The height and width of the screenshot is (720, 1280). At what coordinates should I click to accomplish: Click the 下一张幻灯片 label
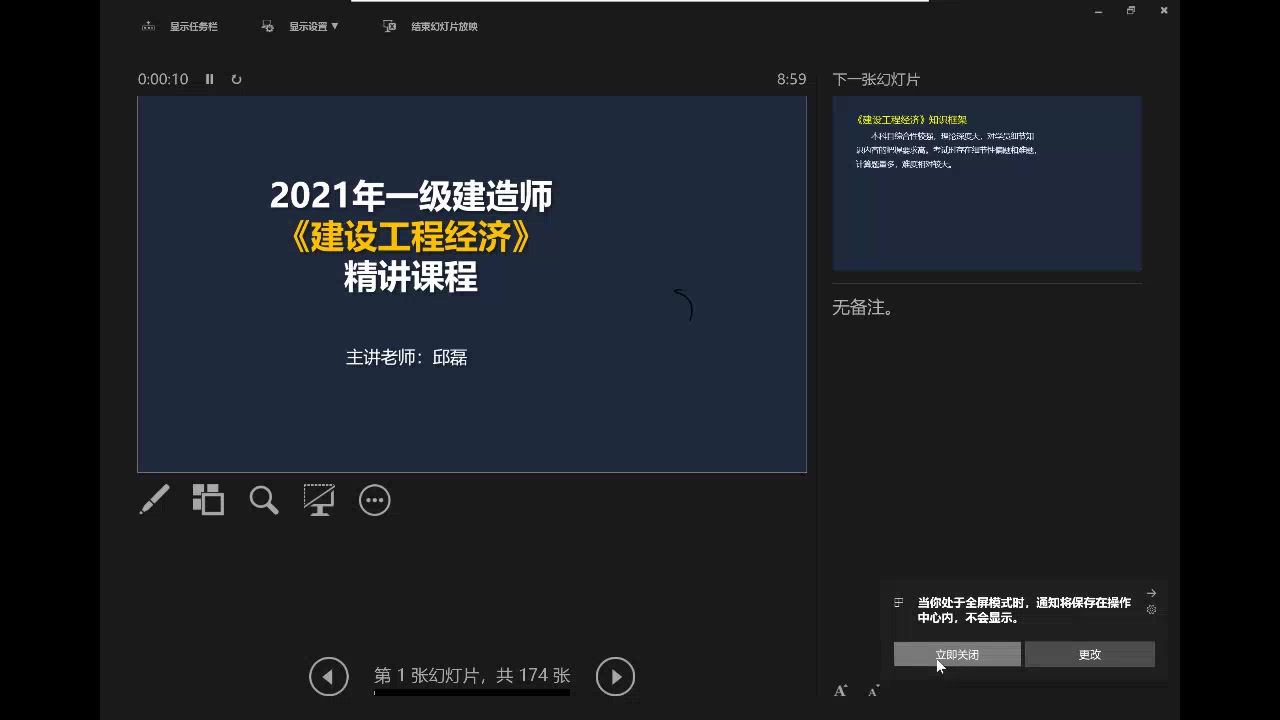pyautogui.click(x=876, y=79)
